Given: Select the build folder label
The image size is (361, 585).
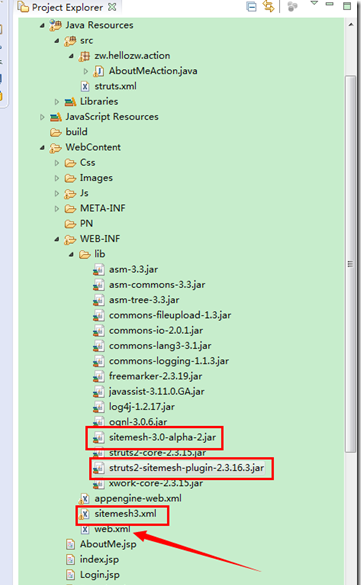Looking at the screenshot, I should (x=76, y=132).
